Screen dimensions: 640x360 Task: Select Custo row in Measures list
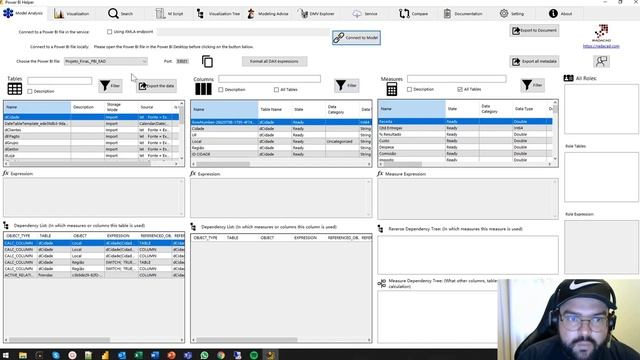click(x=465, y=141)
